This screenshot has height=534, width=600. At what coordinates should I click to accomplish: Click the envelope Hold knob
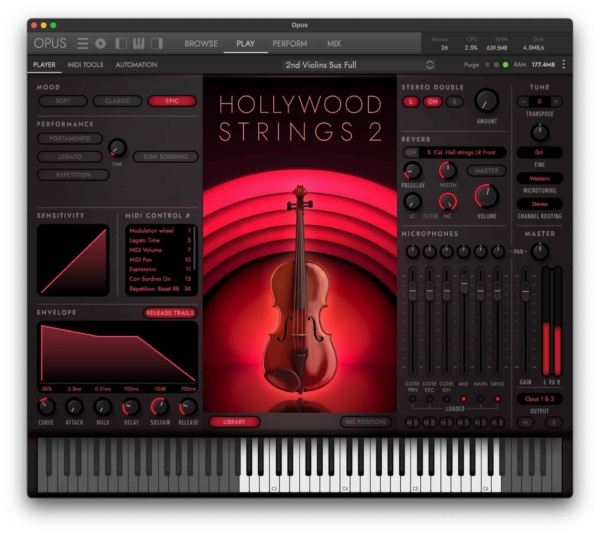click(x=103, y=407)
